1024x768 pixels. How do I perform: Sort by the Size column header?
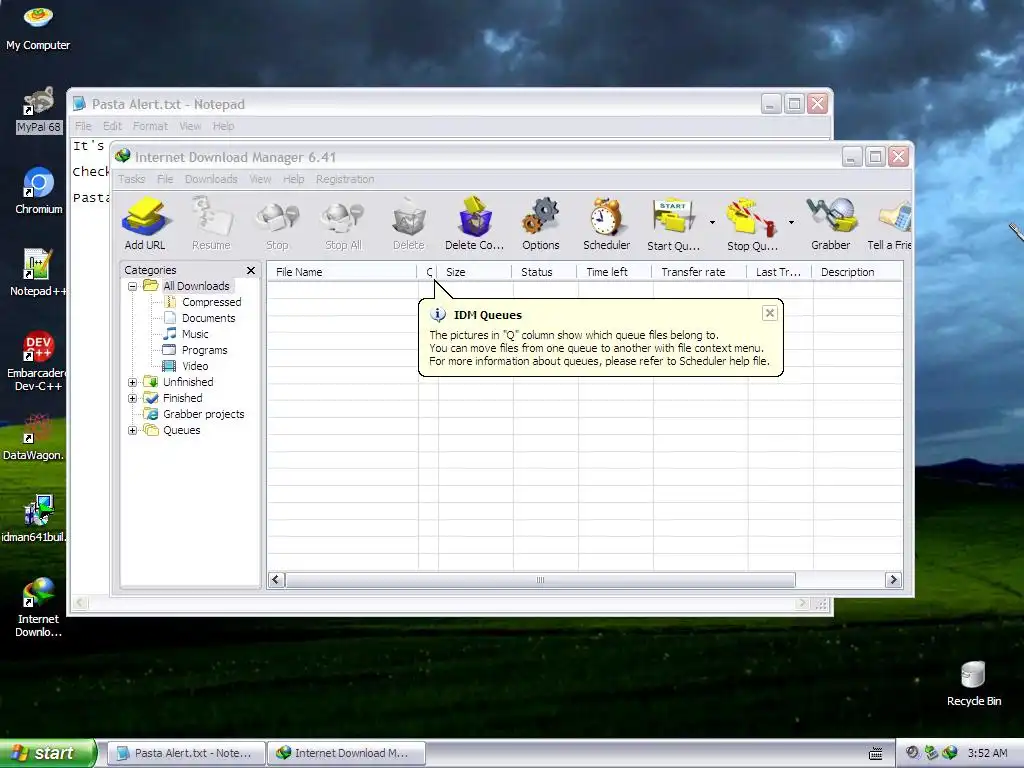pos(474,272)
